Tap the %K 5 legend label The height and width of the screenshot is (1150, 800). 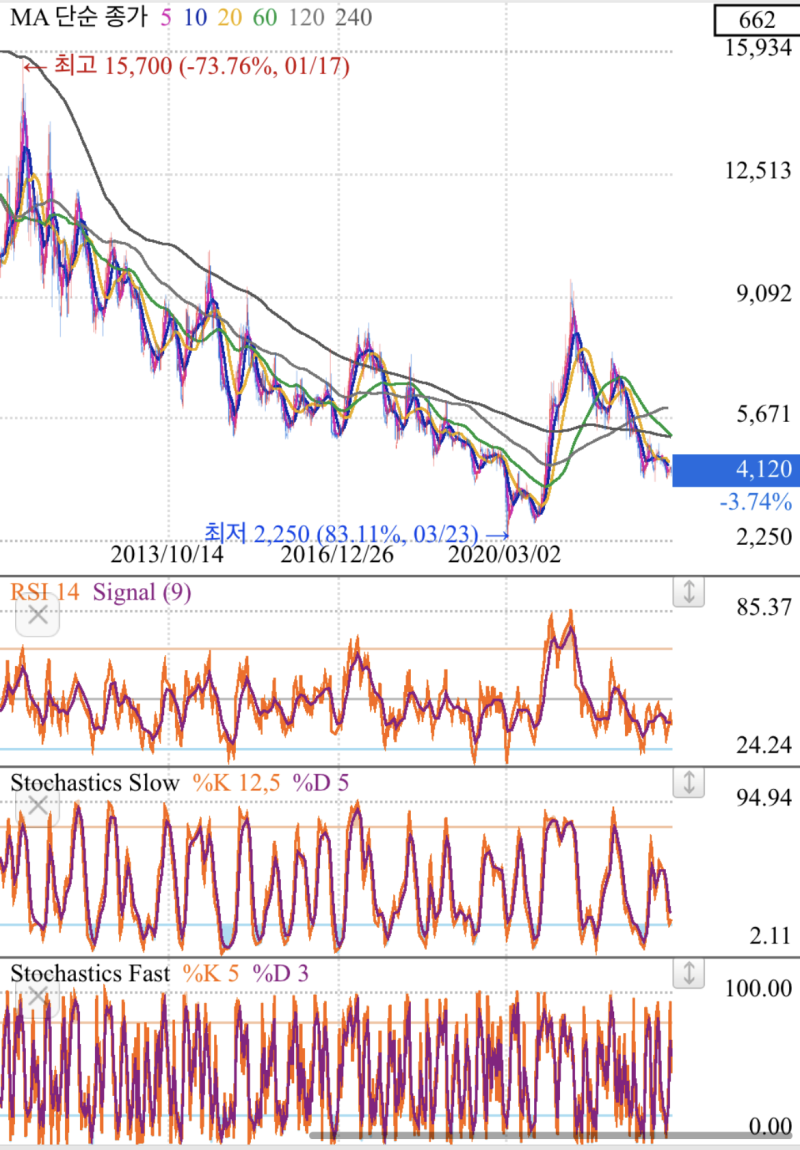click(x=211, y=973)
